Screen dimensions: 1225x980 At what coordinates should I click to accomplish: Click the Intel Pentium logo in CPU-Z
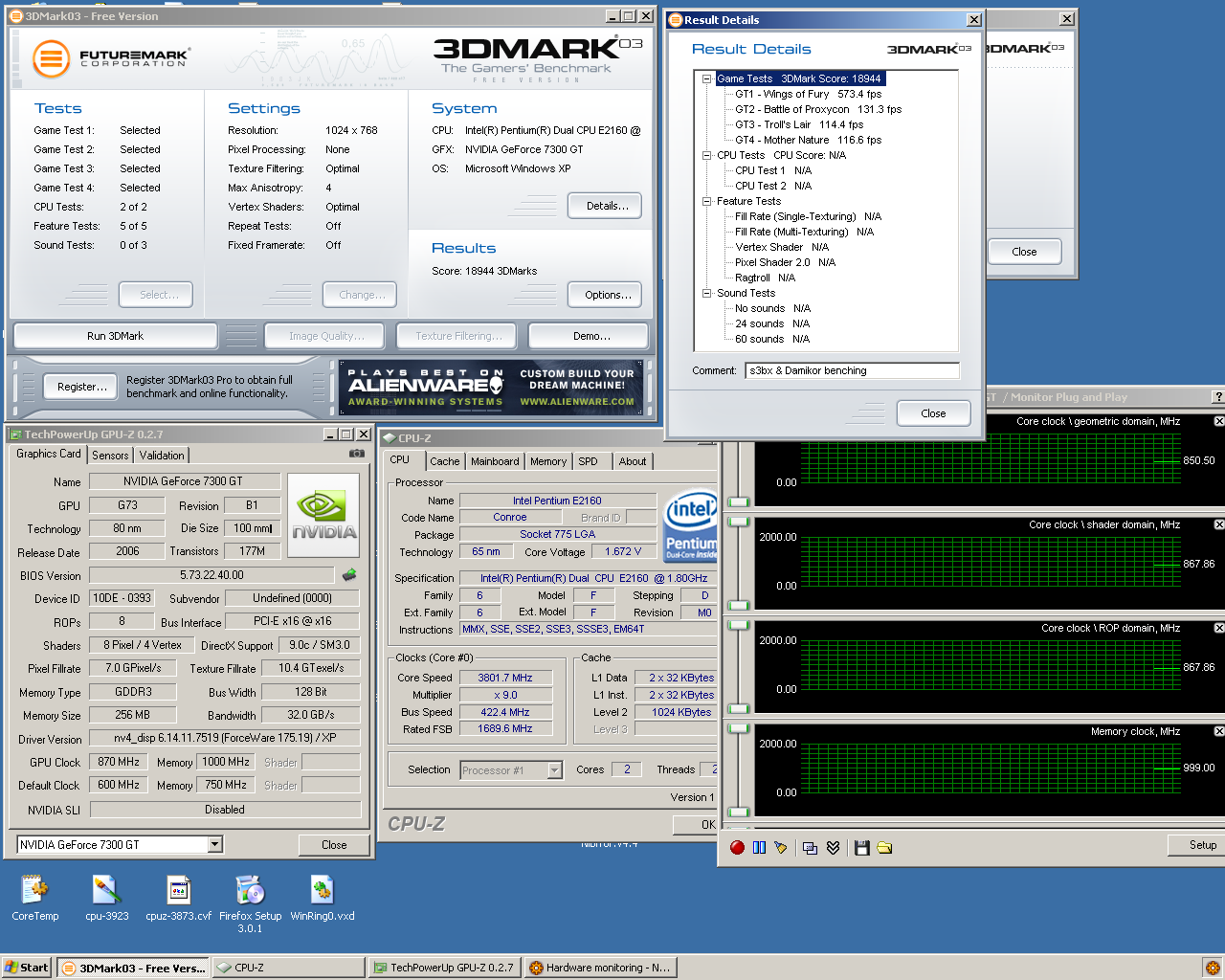coord(691,525)
